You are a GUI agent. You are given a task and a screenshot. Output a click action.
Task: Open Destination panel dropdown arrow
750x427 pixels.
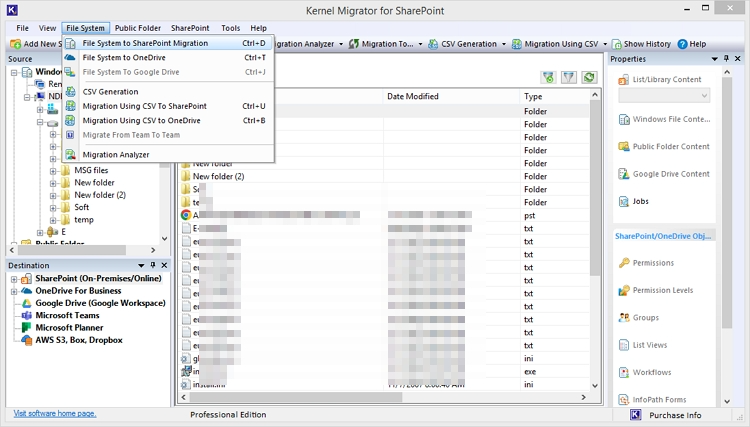pyautogui.click(x=141, y=265)
